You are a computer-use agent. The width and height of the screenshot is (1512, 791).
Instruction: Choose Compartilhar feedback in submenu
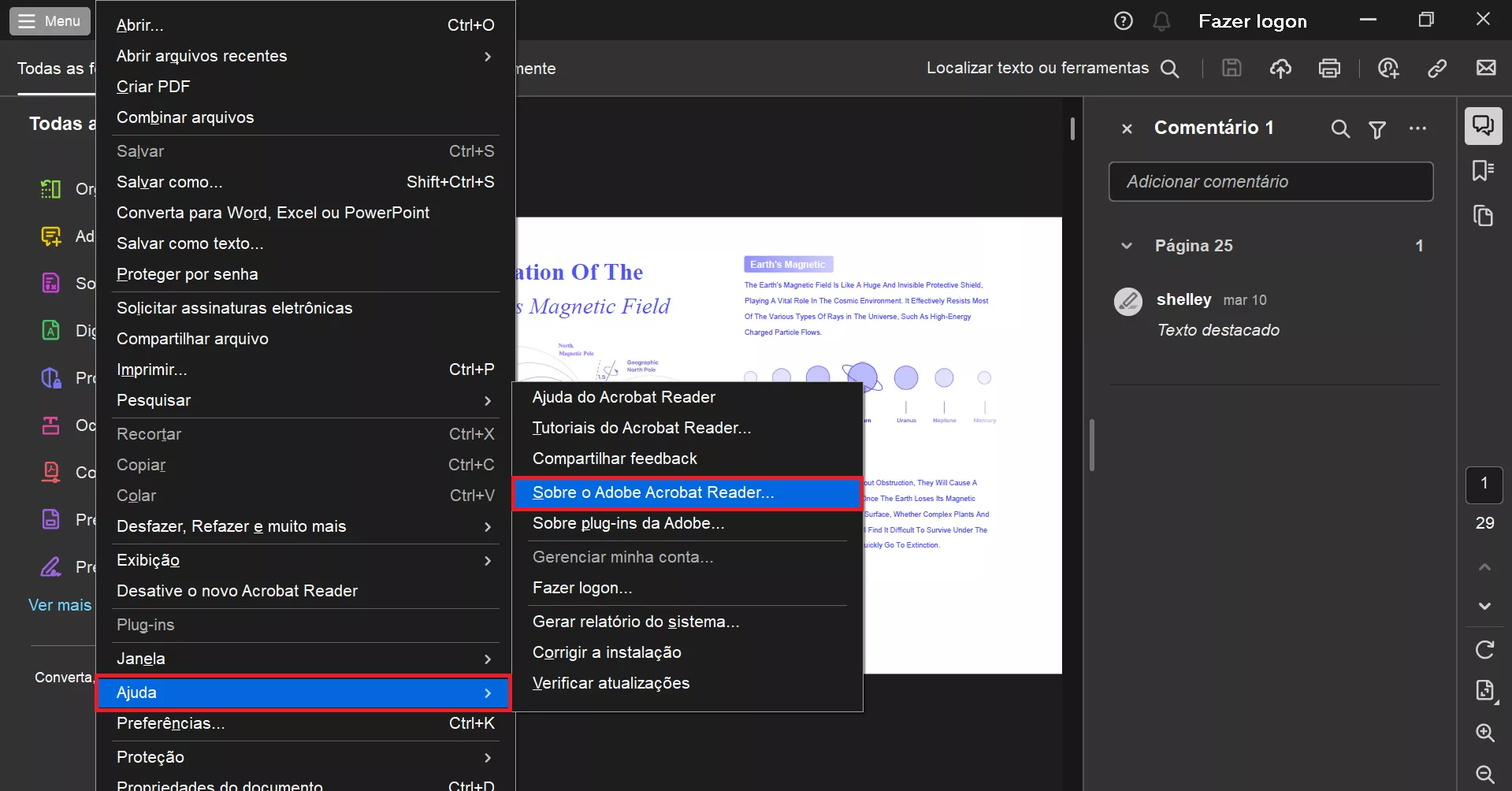click(687, 459)
